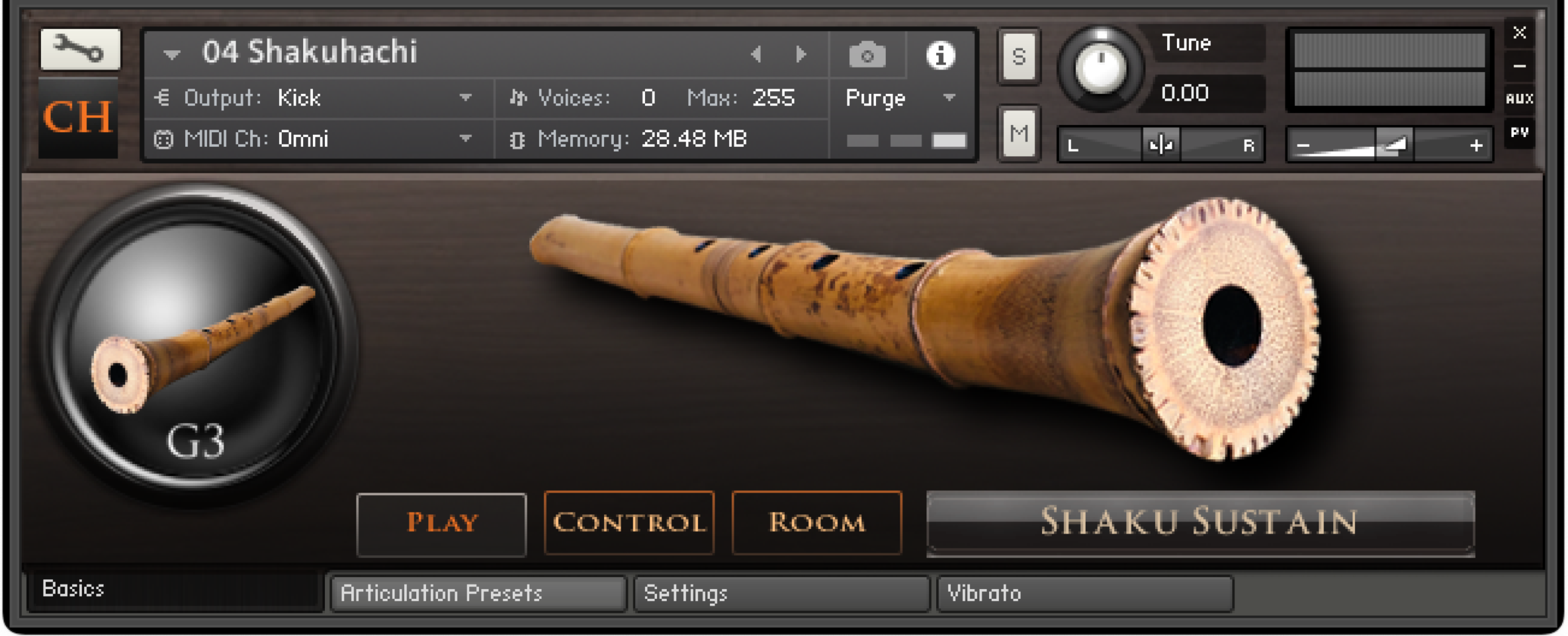This screenshot has height=636, width=1568.
Task: Solo the instrument with S button
Action: pyautogui.click(x=1019, y=57)
